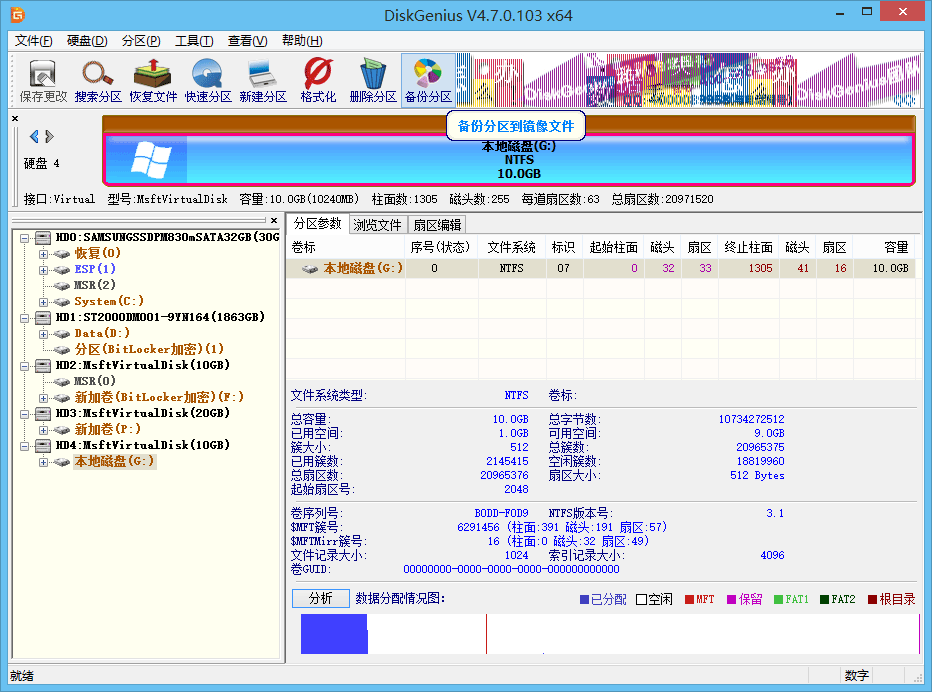Click the 保留 magenta legend swatch

pyautogui.click(x=732, y=600)
